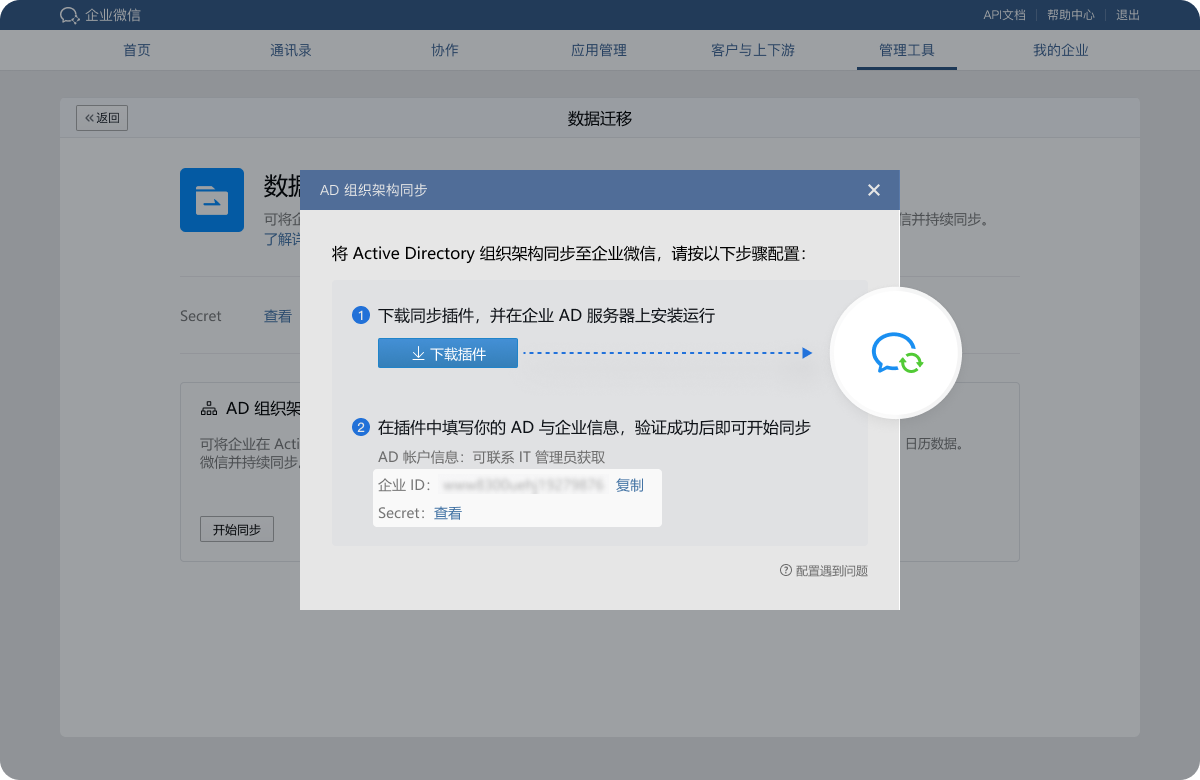Click the WeChat Work sync circle icon
The width and height of the screenshot is (1200, 780).
coord(896,353)
